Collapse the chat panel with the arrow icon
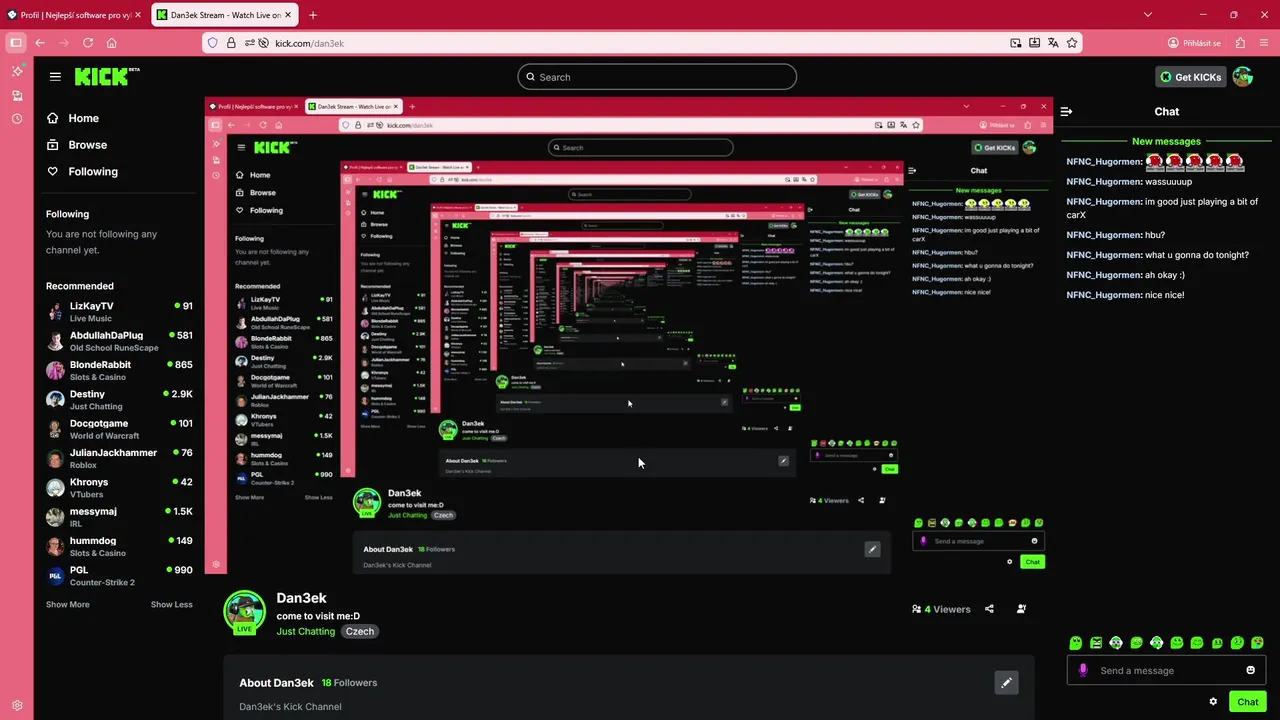The image size is (1280, 720). (1066, 112)
